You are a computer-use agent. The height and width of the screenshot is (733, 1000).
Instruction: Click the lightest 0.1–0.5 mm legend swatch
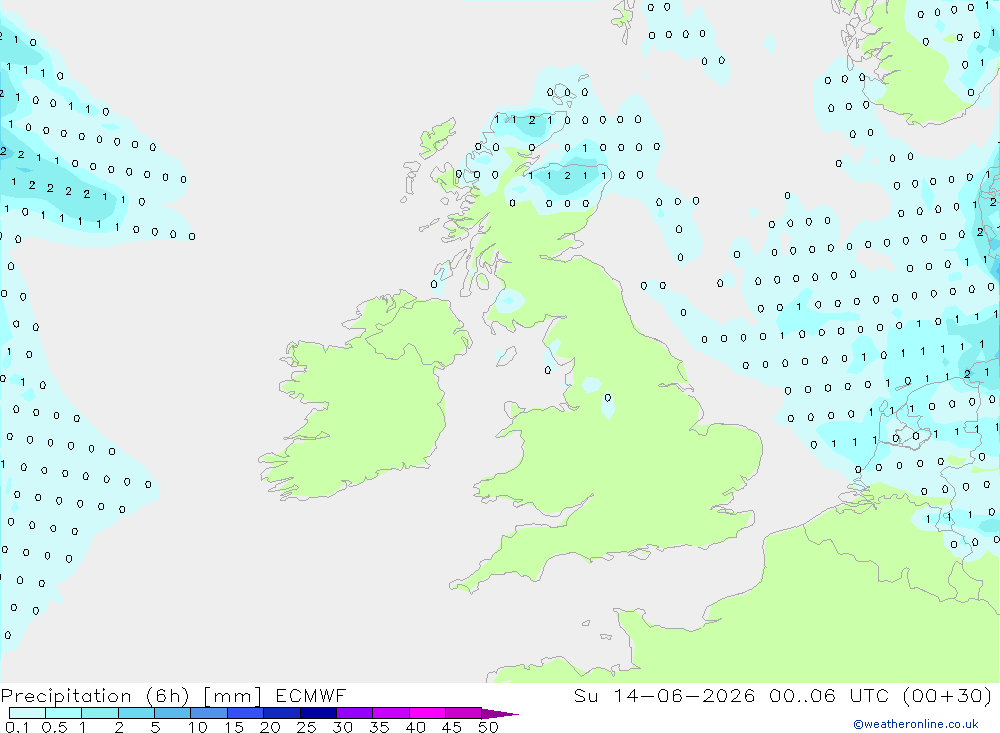(27, 713)
